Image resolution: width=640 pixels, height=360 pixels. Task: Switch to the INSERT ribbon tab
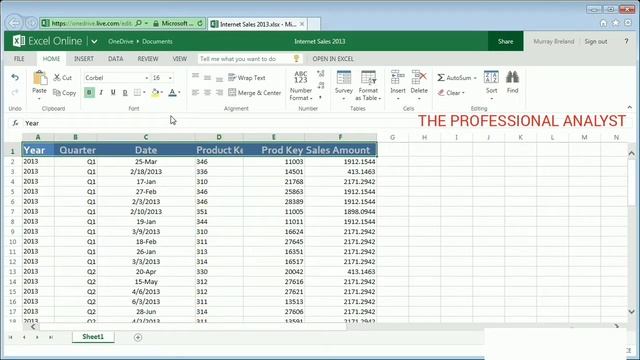(x=84, y=59)
